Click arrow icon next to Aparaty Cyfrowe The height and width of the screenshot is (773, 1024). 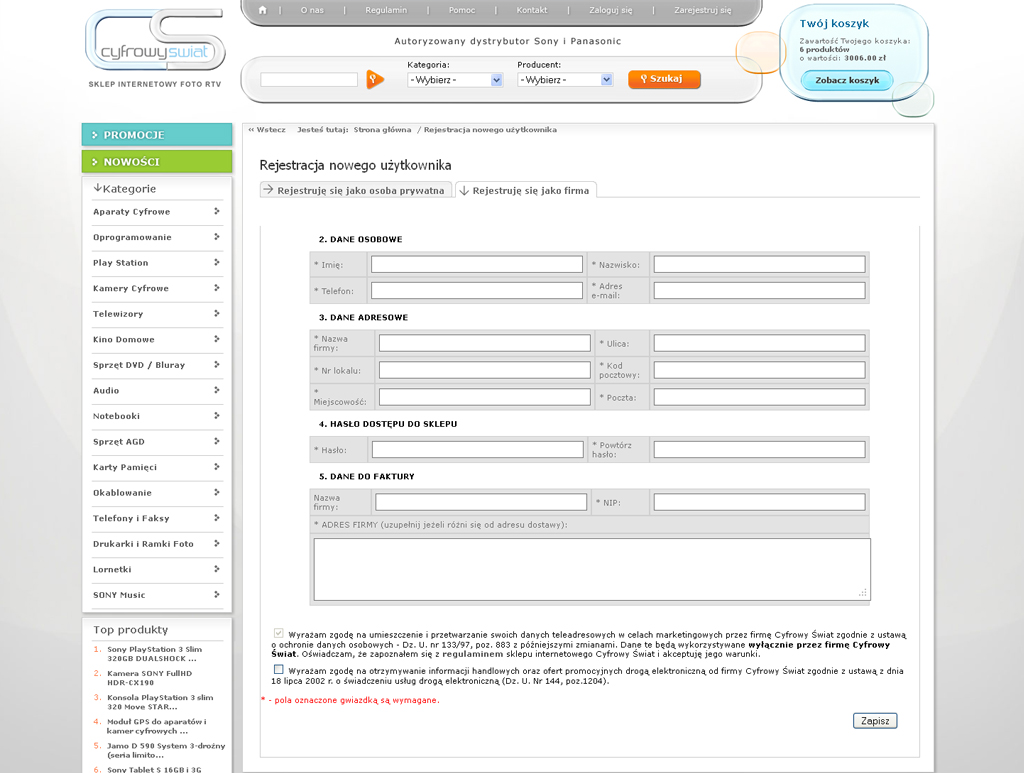click(216, 211)
